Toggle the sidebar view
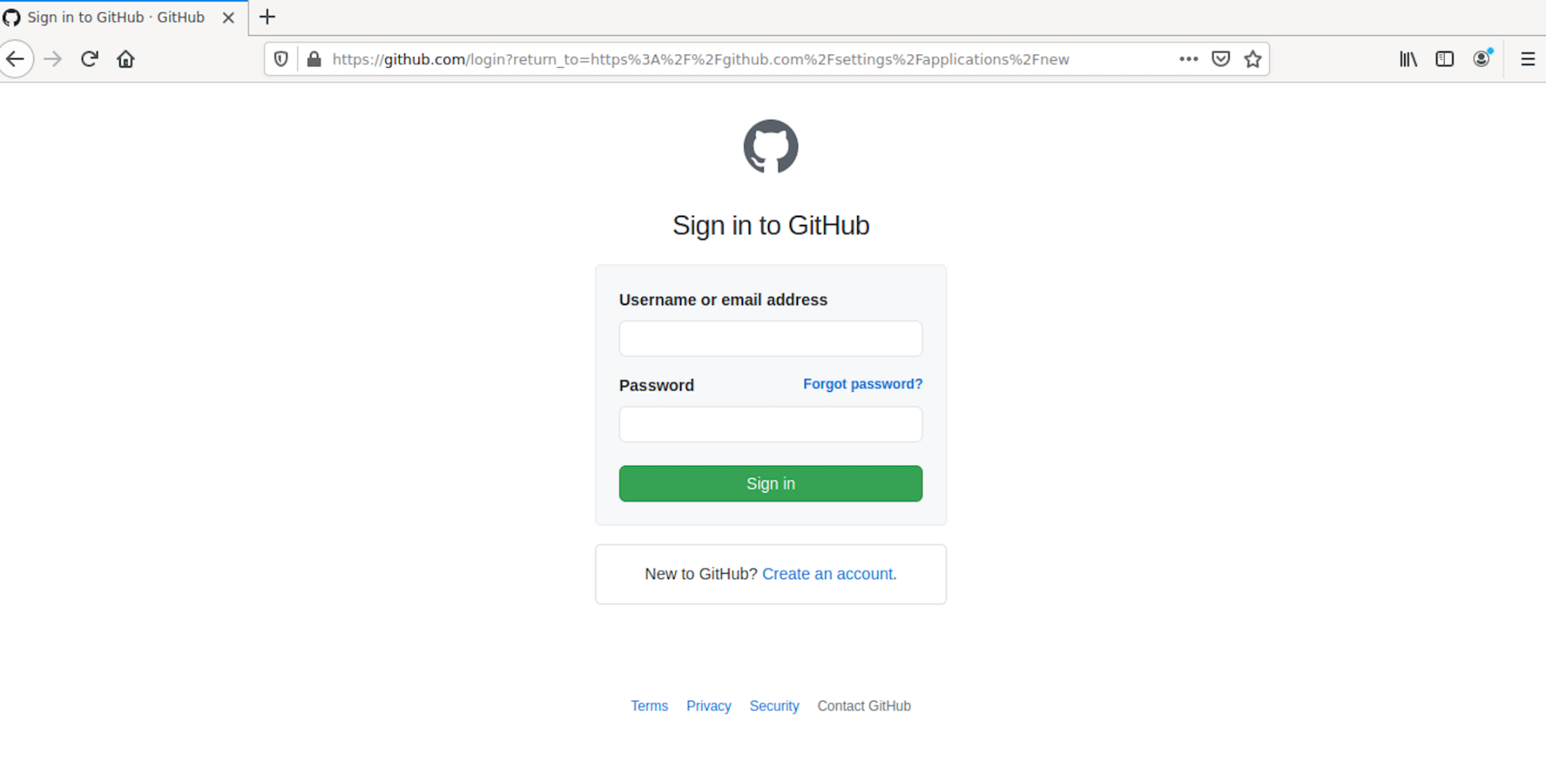This screenshot has width=1546, height=784. (1444, 59)
